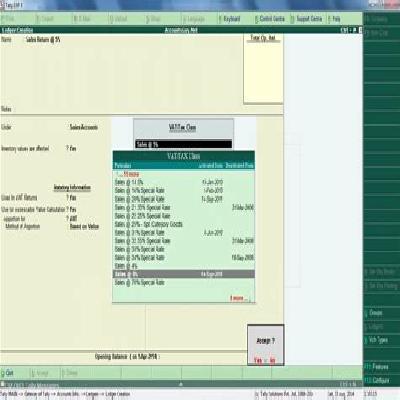Click the Apportion for VAT value
This screenshot has width=400, height=400.
[73, 218]
